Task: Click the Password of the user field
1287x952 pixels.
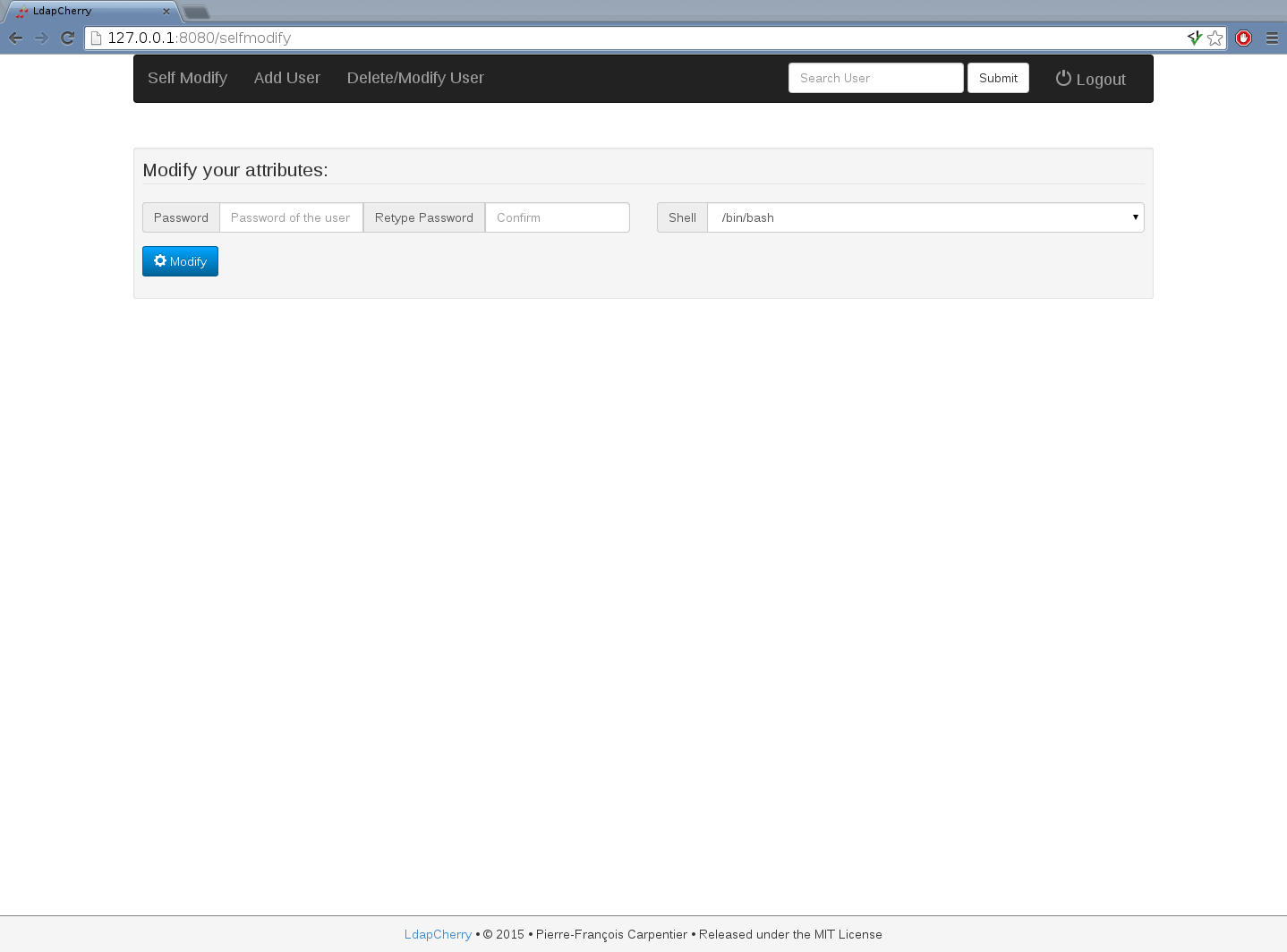Action: point(291,217)
